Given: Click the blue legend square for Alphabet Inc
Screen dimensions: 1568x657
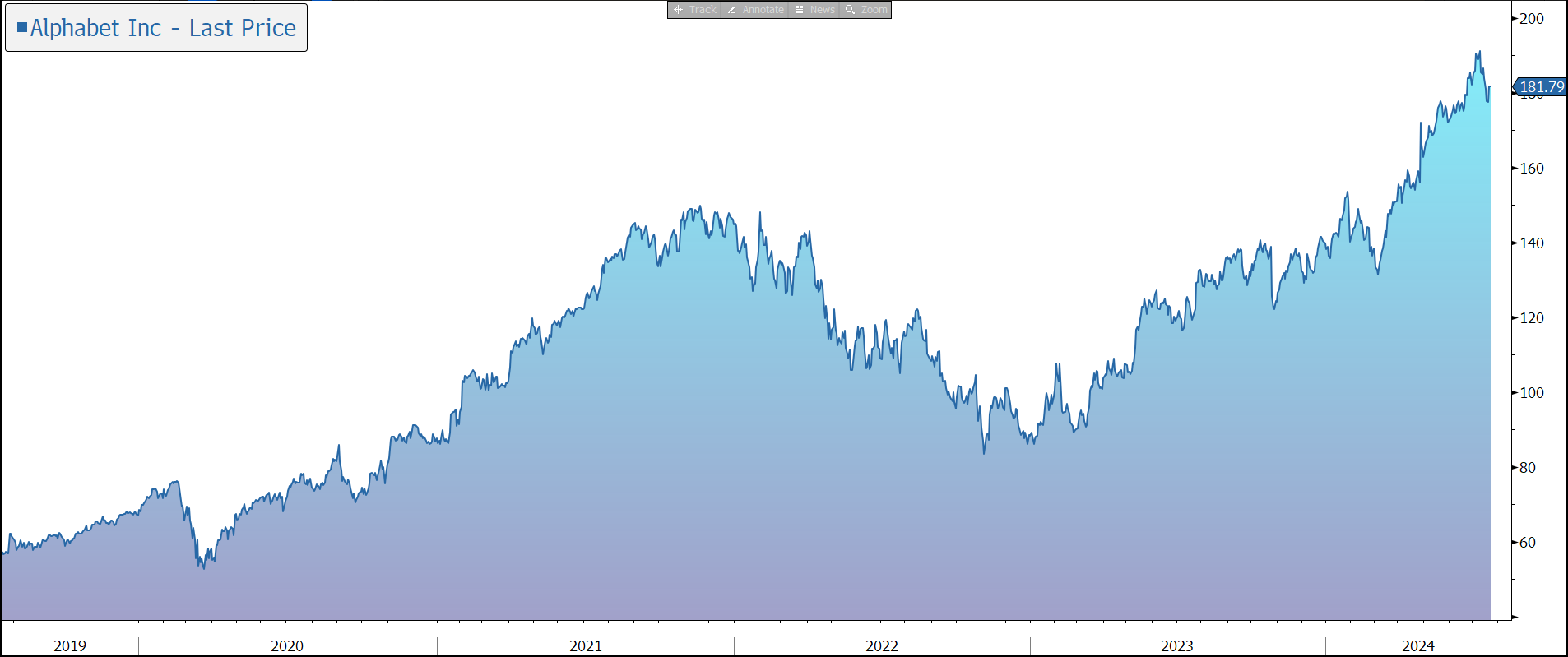Looking at the screenshot, I should coord(22,27).
